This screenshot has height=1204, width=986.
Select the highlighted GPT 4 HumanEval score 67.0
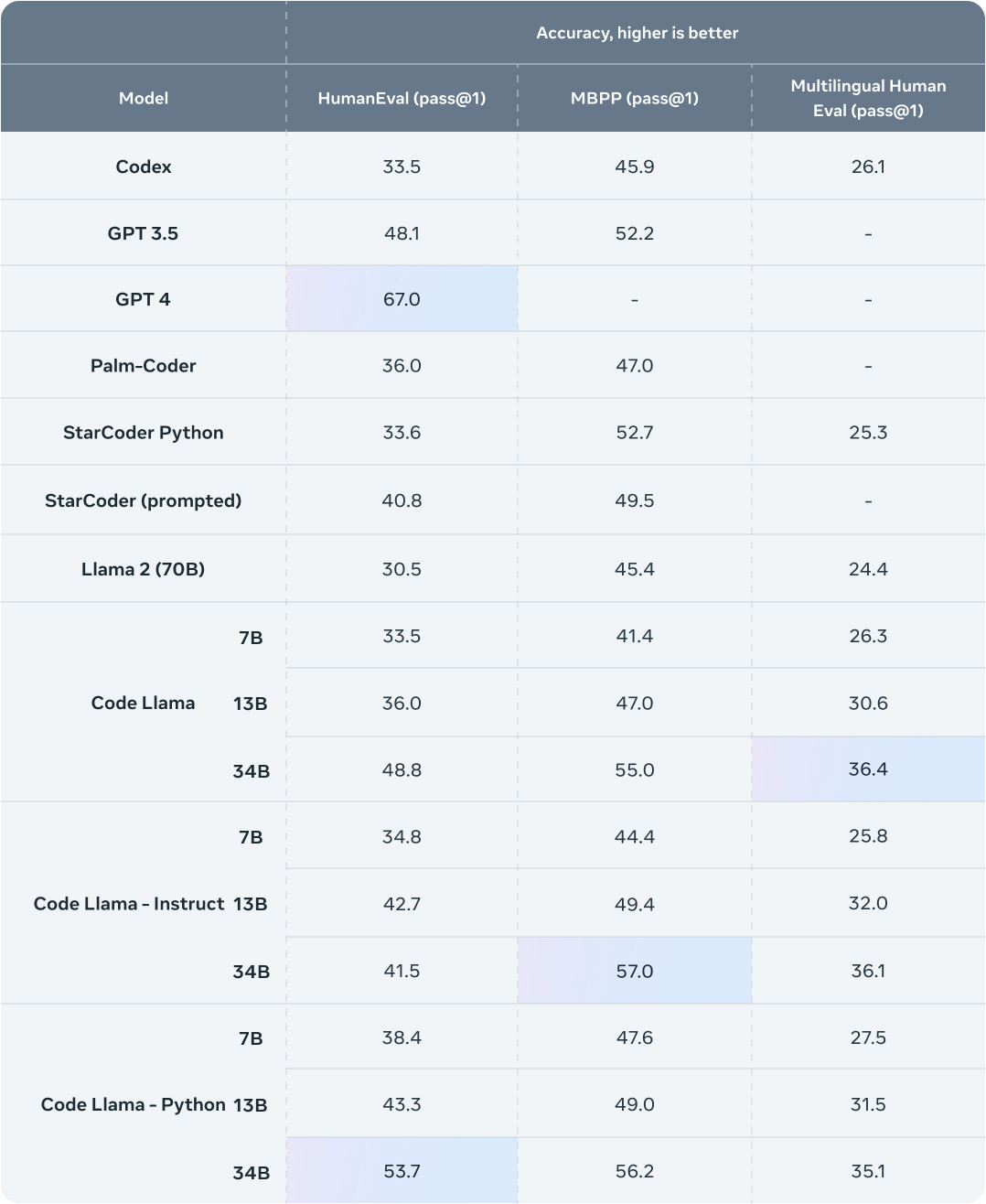point(402,299)
